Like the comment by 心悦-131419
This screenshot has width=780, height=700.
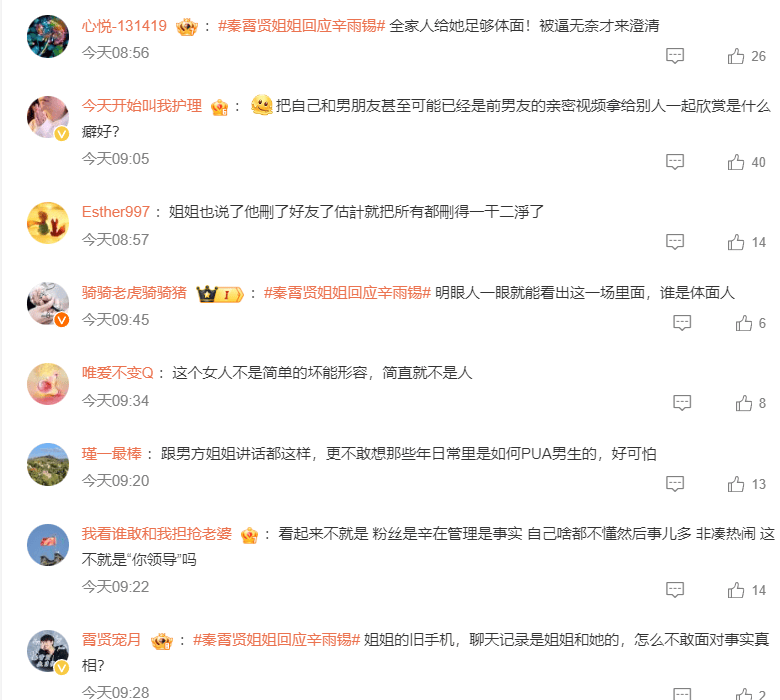736,56
